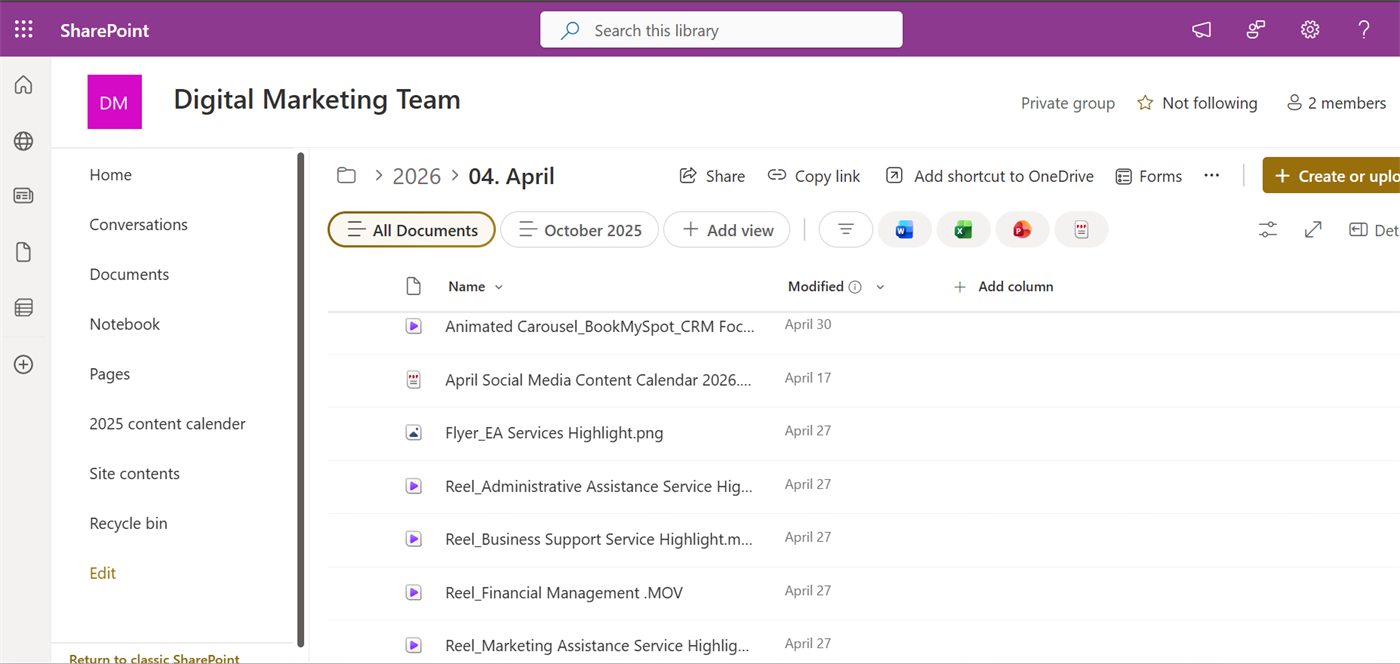Switch to the October 2025 view
This screenshot has height=664, width=1400.
tap(579, 230)
